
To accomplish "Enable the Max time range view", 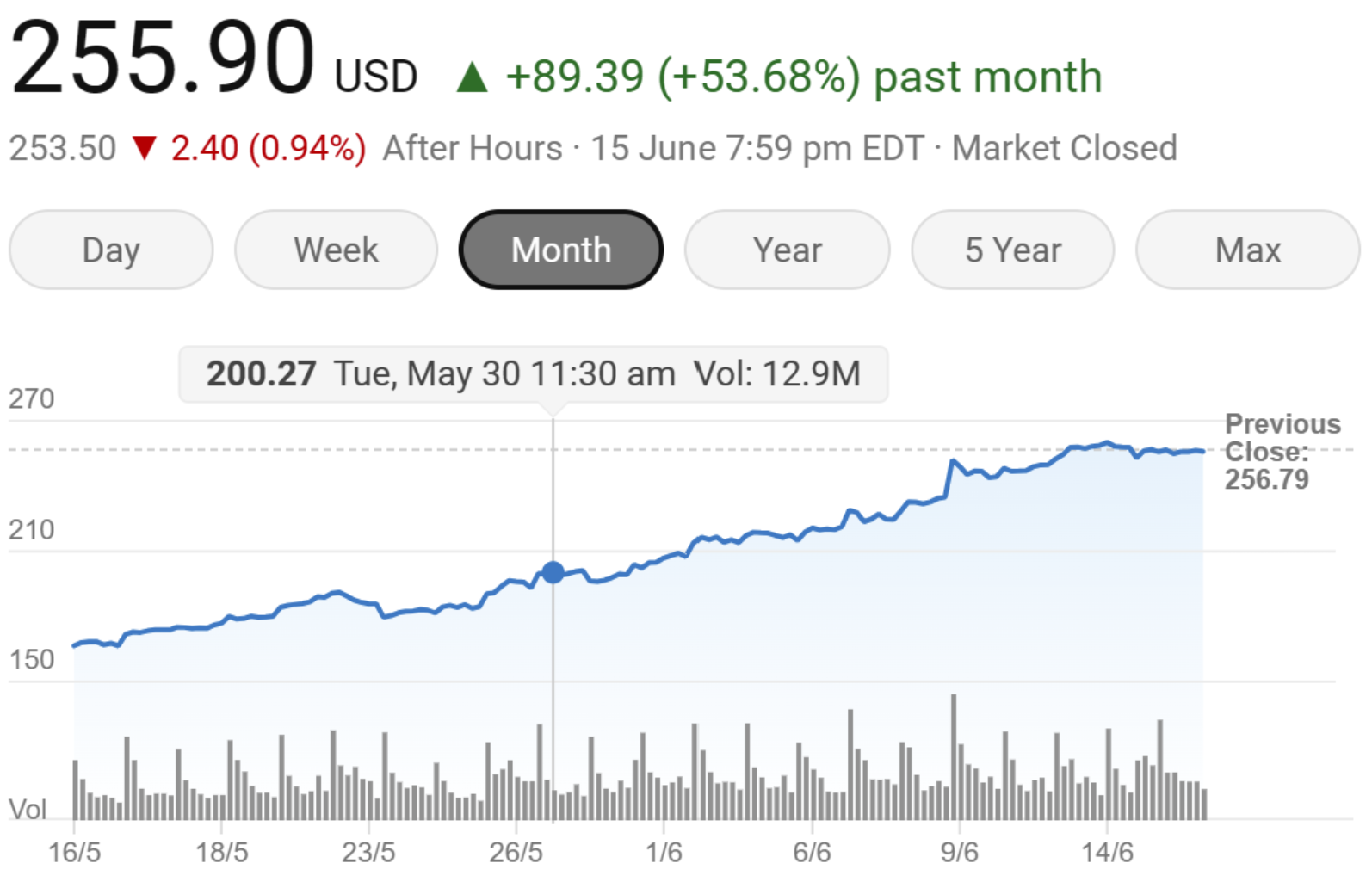I will point(1246,250).
